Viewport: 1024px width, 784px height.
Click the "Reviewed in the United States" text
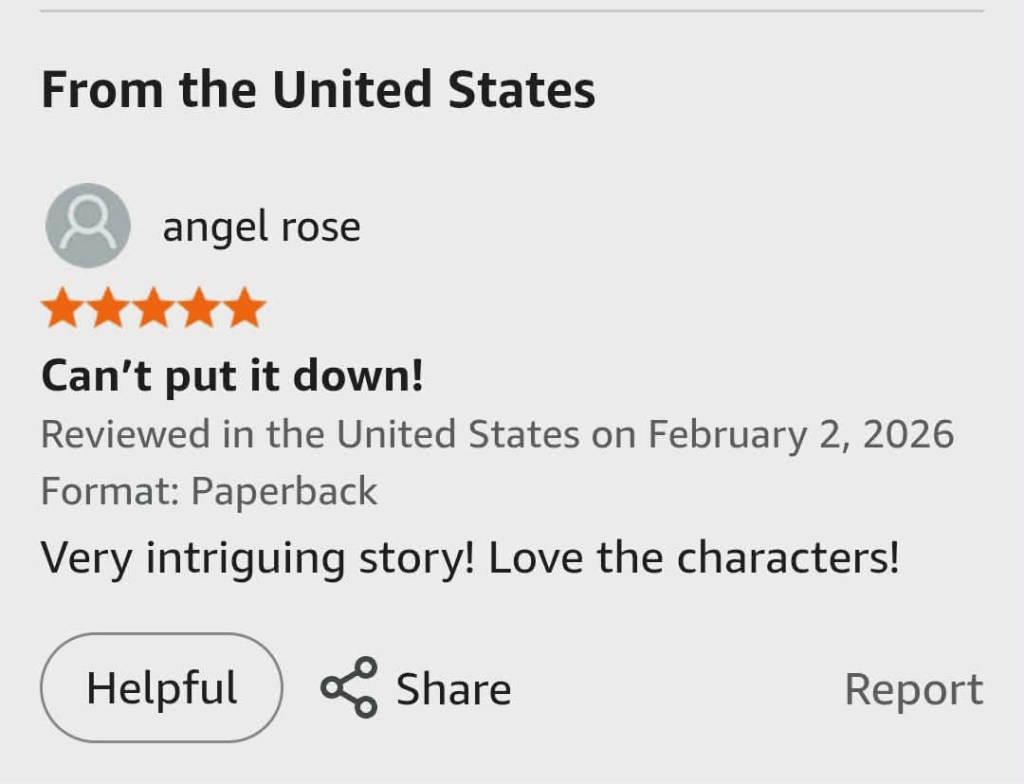(x=310, y=435)
